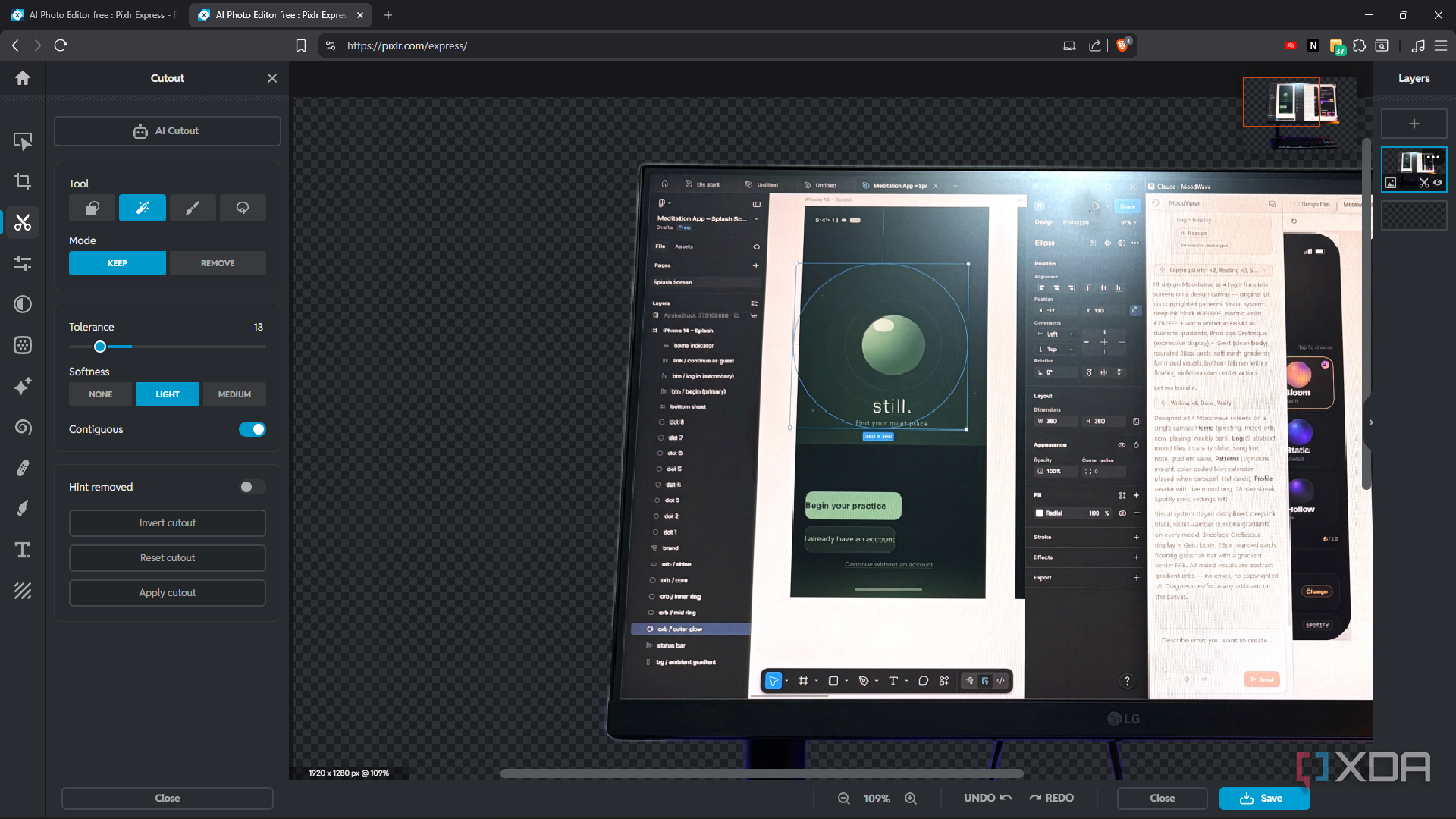The width and height of the screenshot is (1456, 819).
Task: Adjust the Tolerance slider handle
Action: pos(100,347)
